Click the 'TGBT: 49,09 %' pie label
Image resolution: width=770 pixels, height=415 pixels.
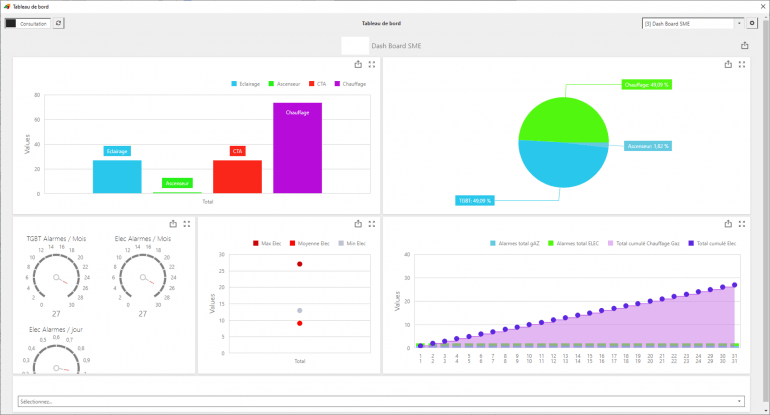(474, 200)
